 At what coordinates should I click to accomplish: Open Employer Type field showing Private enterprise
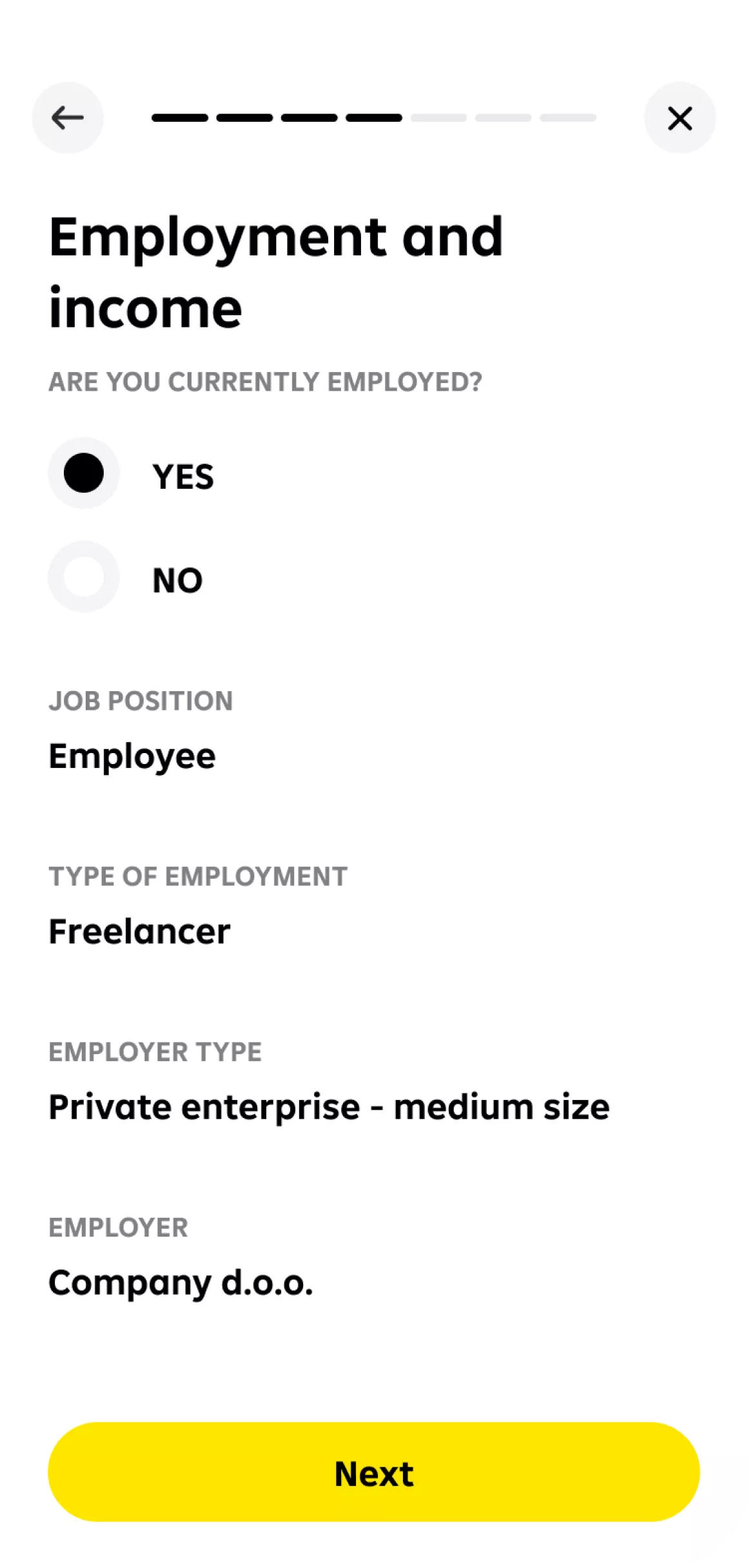point(329,1108)
